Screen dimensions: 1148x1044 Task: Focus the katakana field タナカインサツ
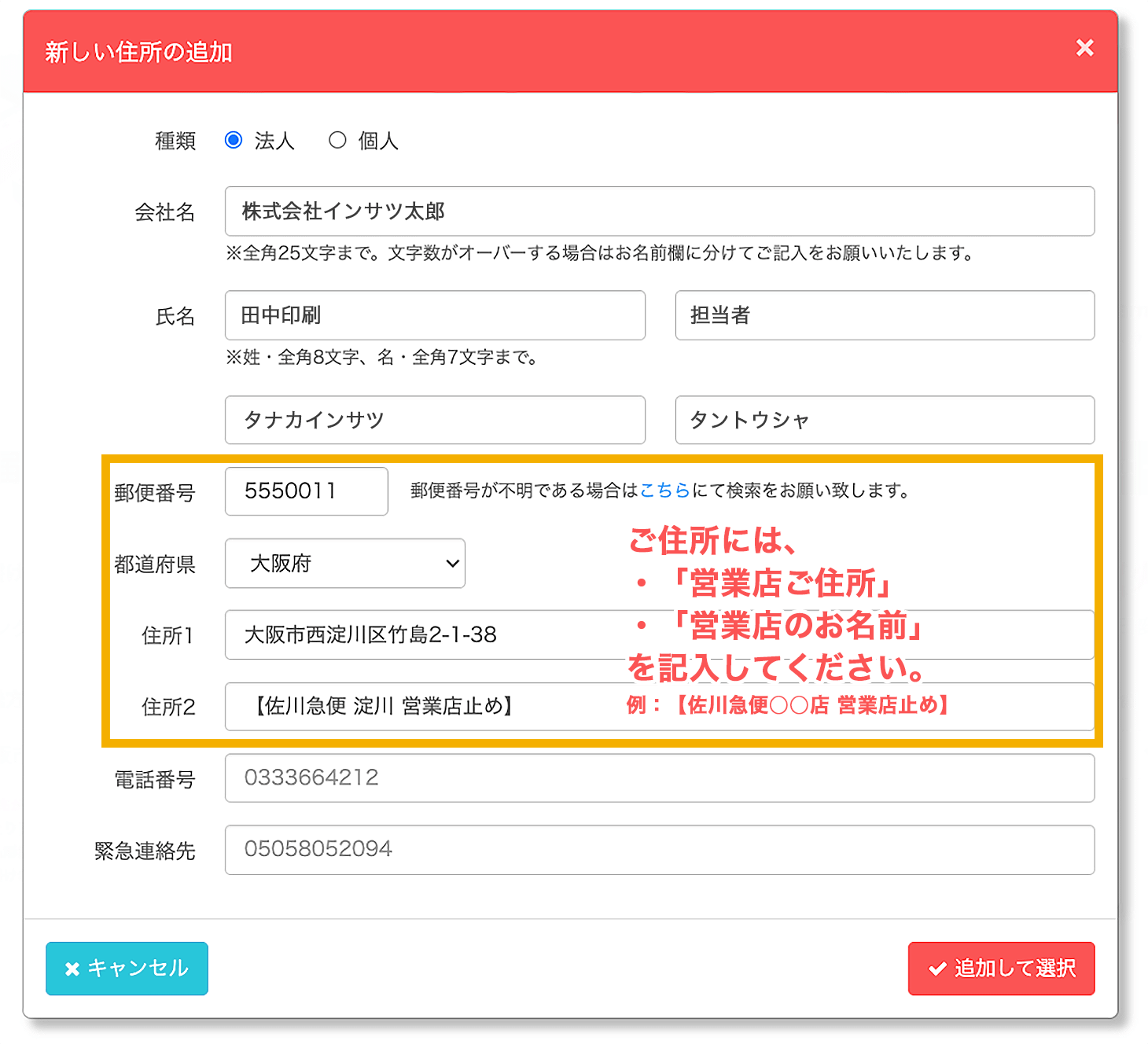tap(434, 420)
